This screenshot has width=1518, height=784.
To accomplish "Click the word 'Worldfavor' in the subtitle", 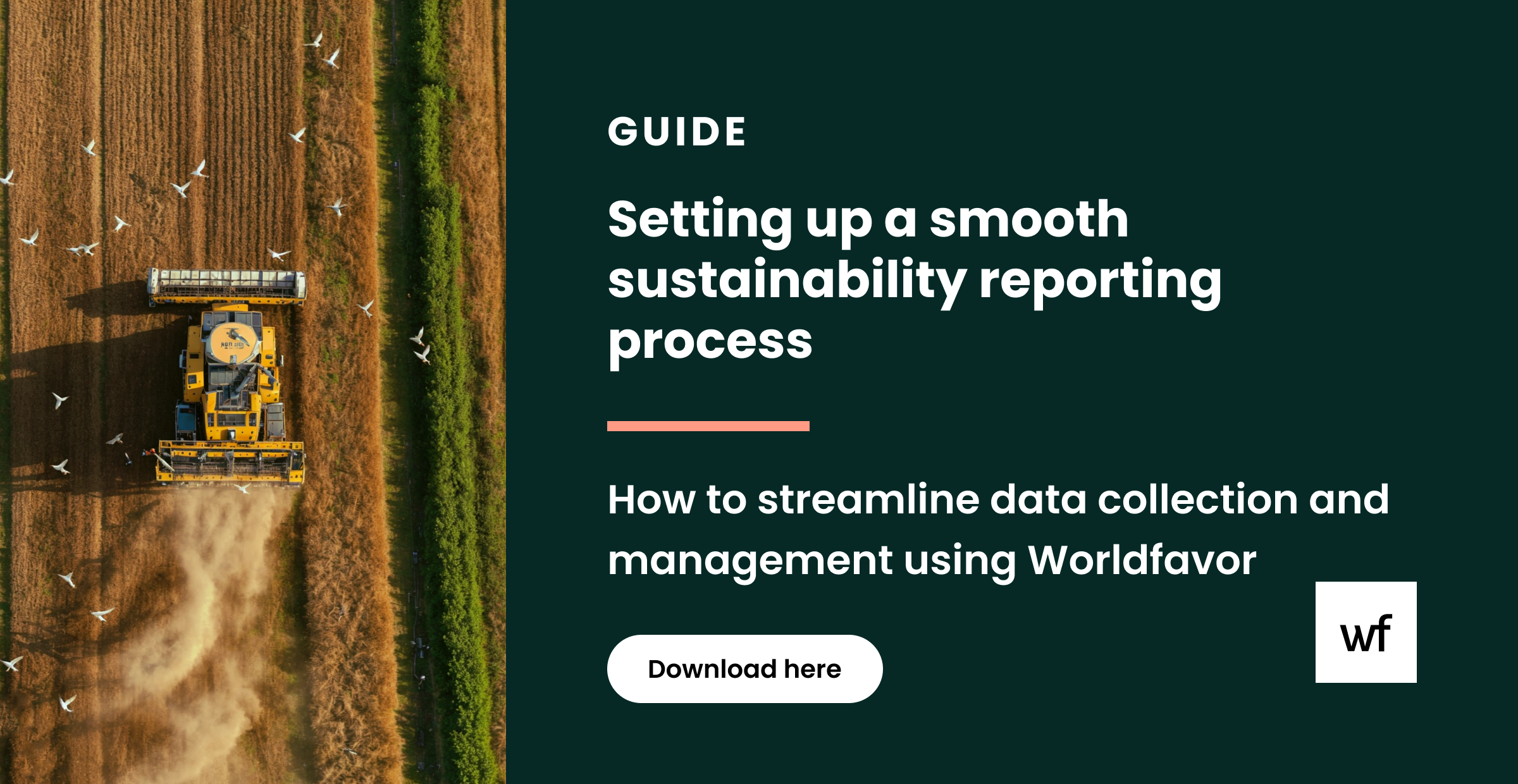I will (x=1142, y=560).
